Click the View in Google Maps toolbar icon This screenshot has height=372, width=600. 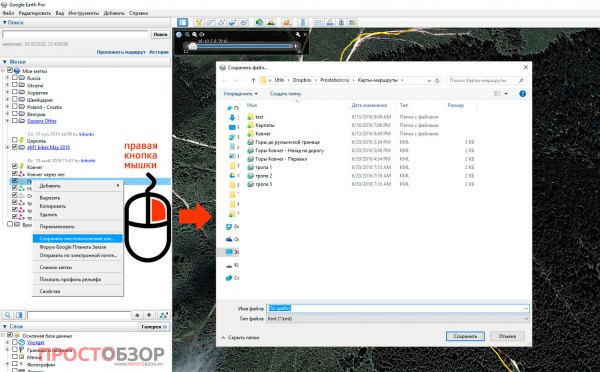tap(352, 23)
